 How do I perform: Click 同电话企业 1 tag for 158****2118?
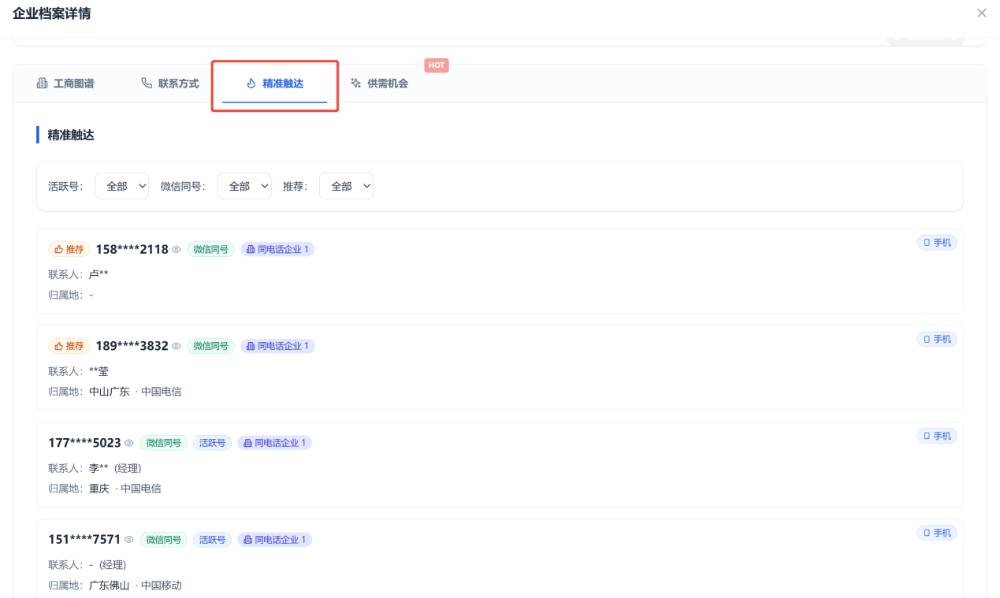tap(278, 249)
